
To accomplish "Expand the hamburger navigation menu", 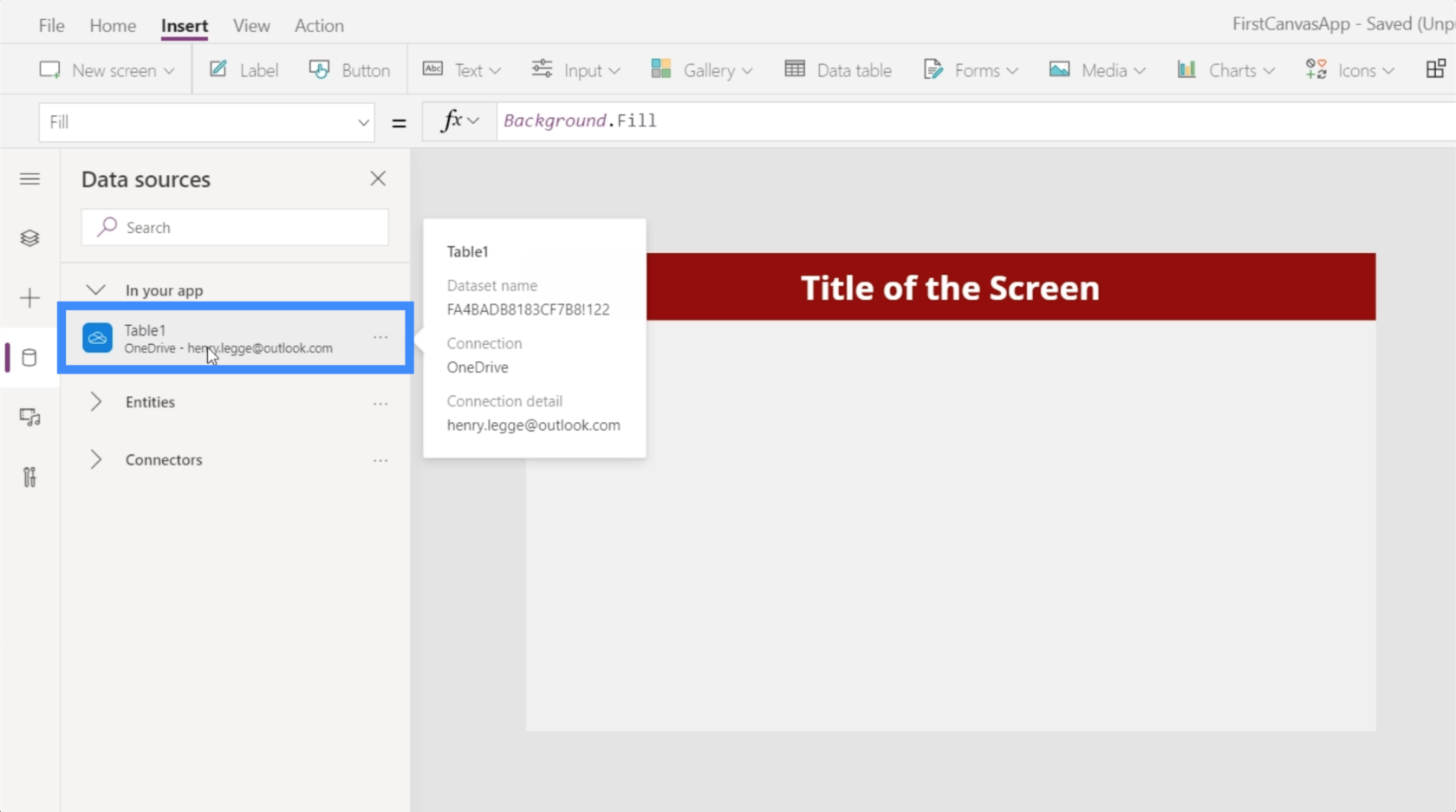I will 29,179.
